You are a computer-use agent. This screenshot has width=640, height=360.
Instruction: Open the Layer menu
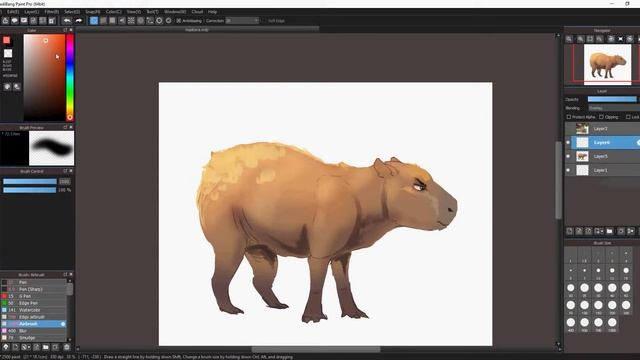[x=31, y=12]
